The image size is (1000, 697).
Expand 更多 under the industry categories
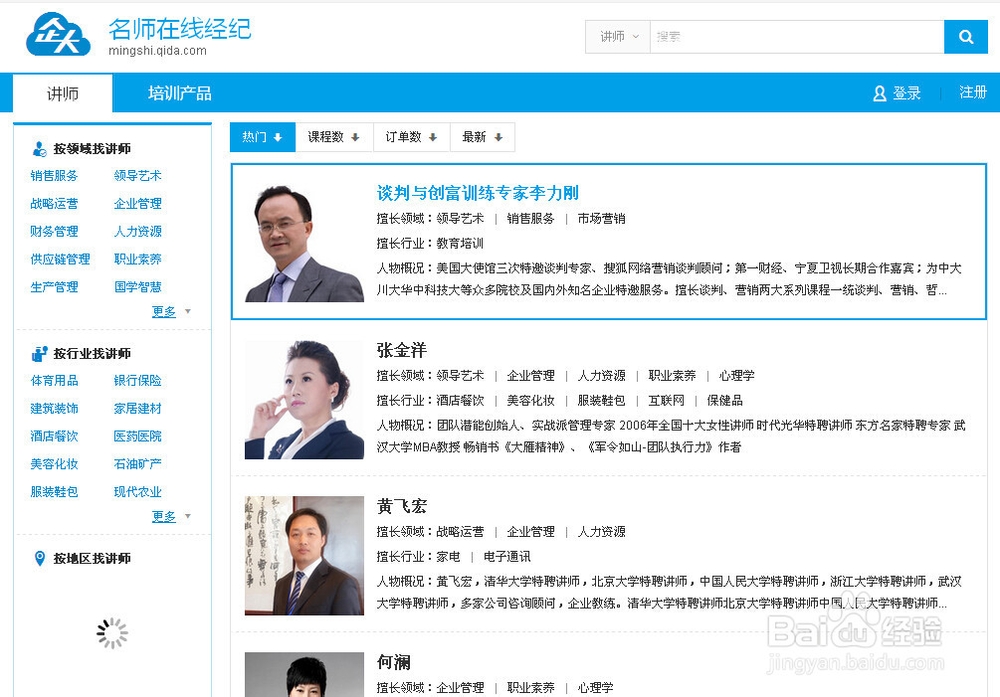click(x=166, y=516)
